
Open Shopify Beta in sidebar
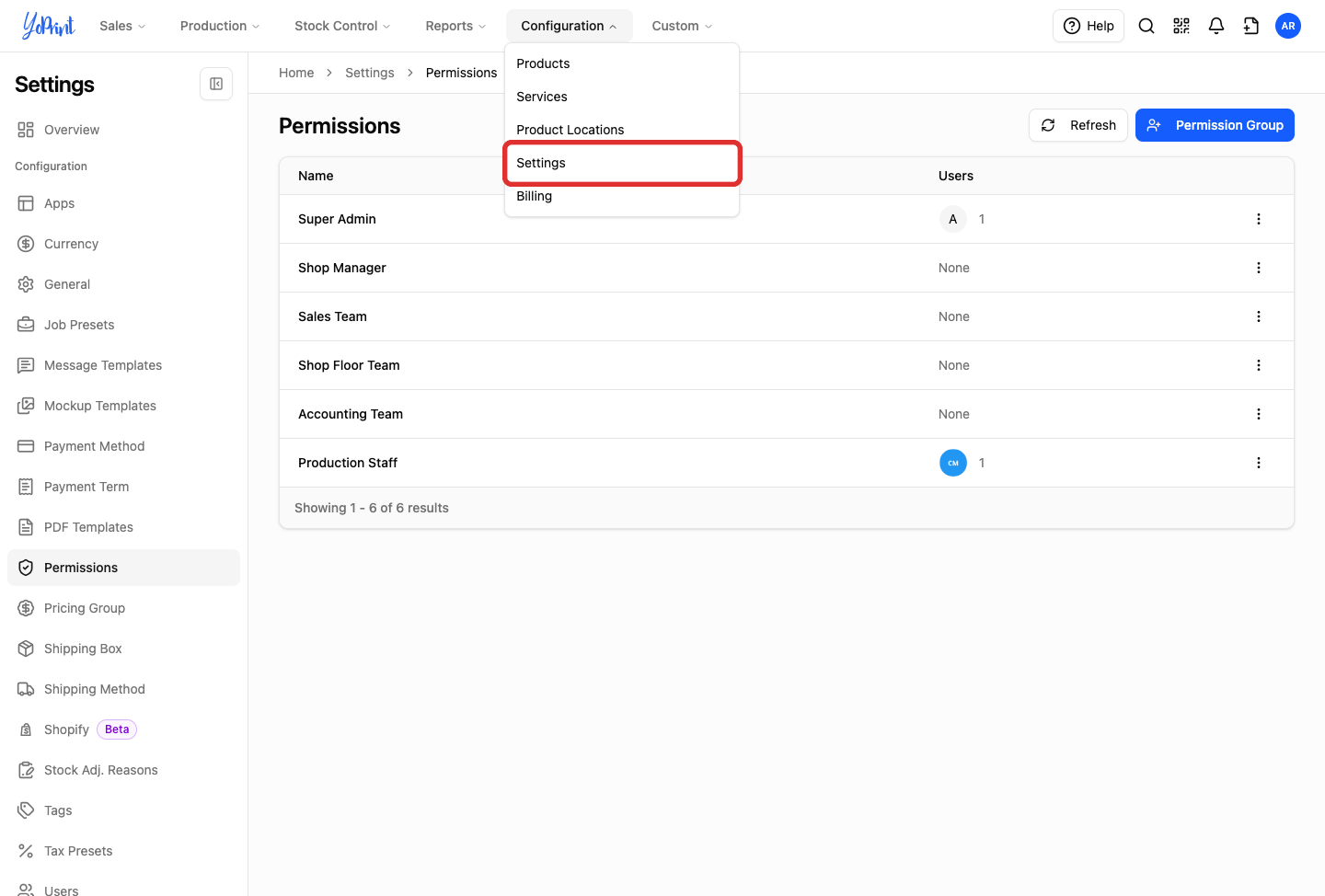(123, 729)
